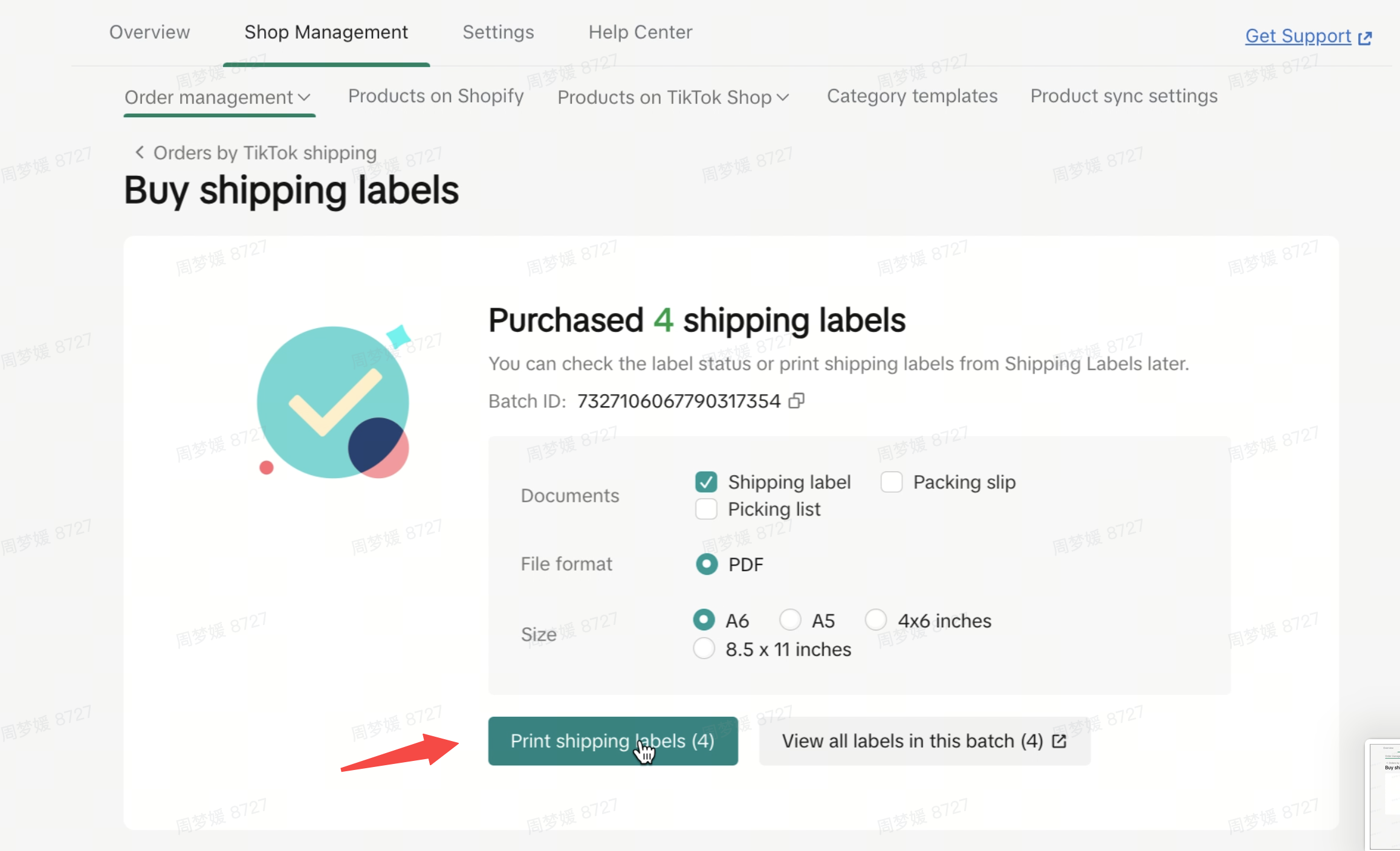Switch to the Overview tab
This screenshot has height=851, width=1400.
149,32
